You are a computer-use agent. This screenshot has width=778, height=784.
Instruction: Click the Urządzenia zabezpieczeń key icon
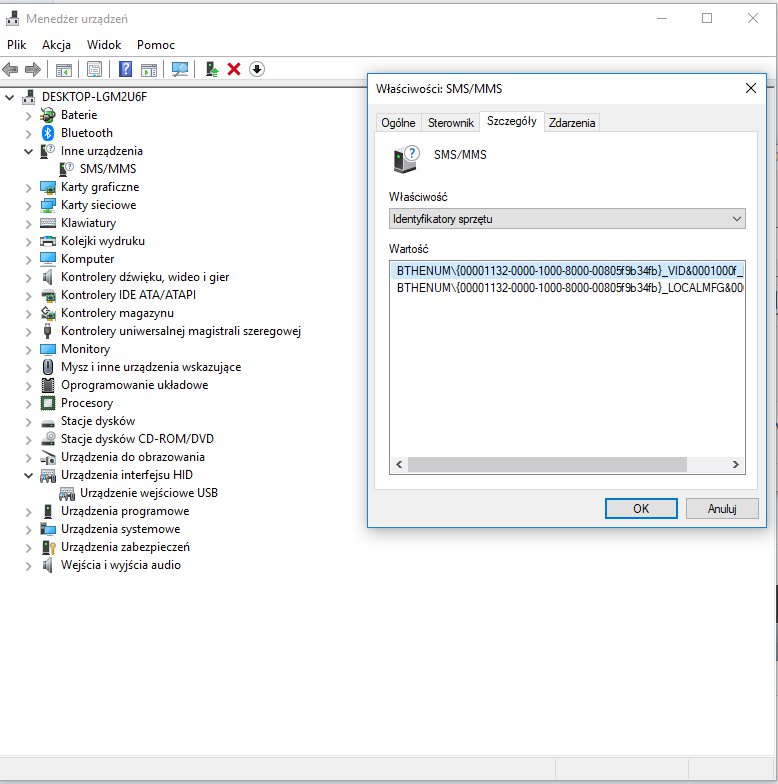pos(48,547)
